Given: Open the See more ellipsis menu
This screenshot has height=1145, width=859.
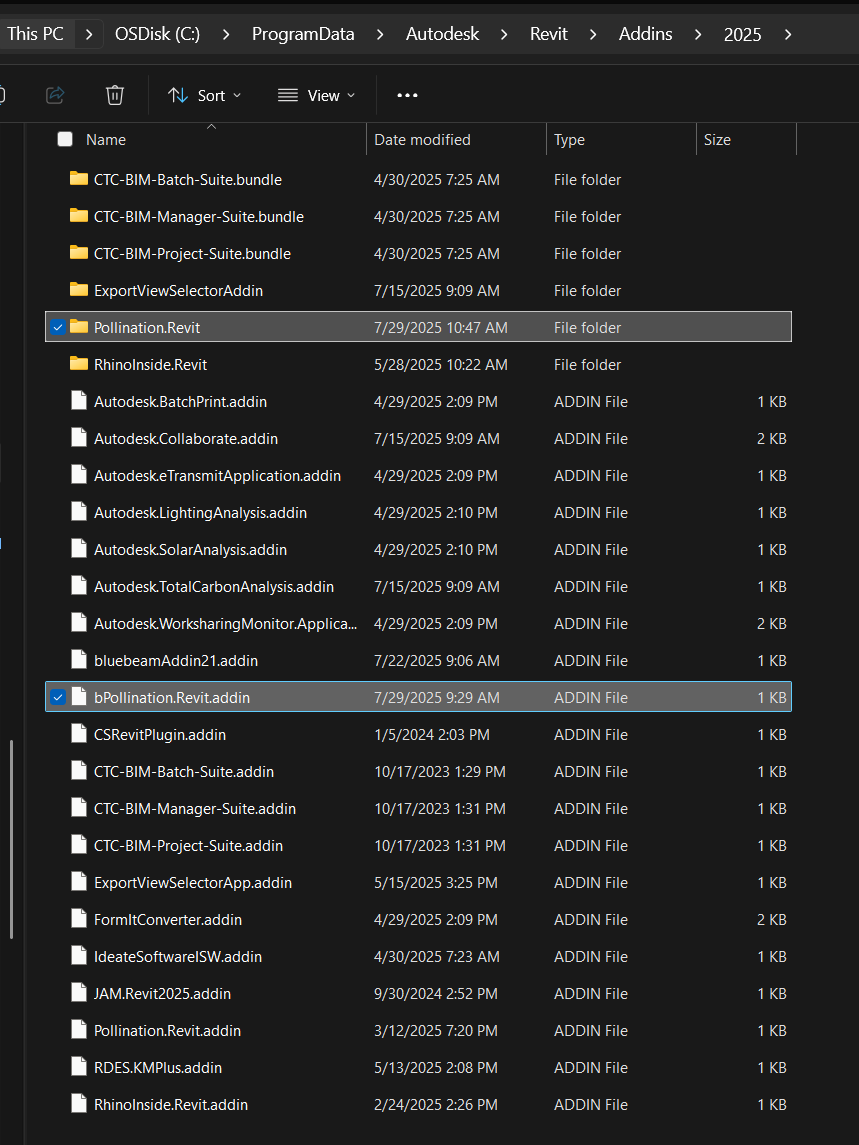Looking at the screenshot, I should (x=407, y=96).
